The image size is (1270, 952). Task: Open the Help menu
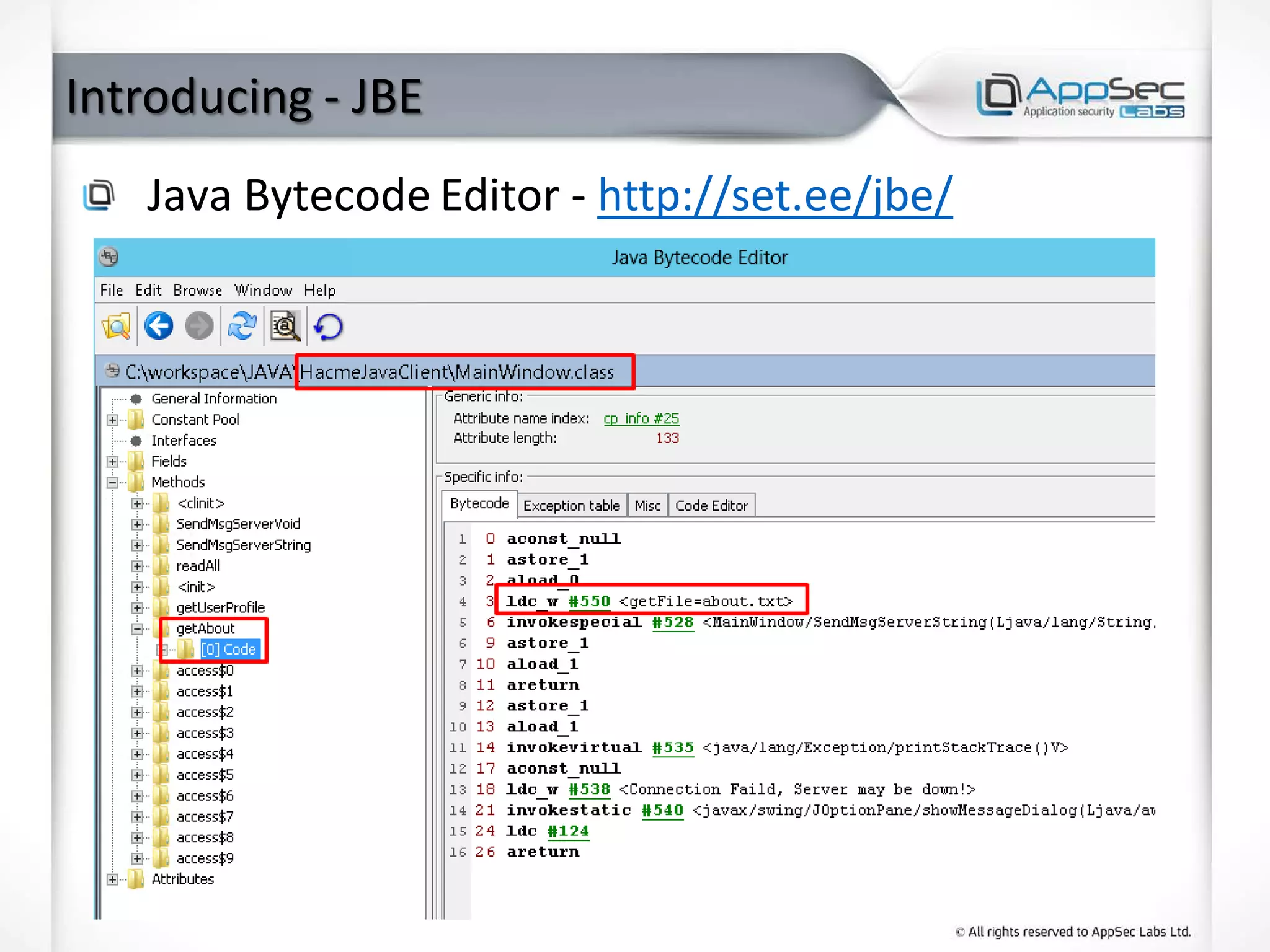319,290
